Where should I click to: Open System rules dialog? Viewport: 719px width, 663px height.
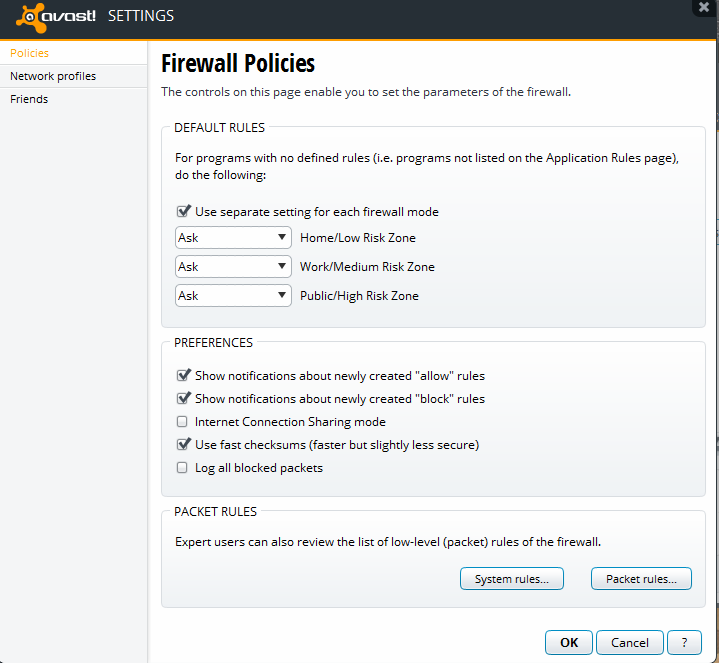point(511,579)
